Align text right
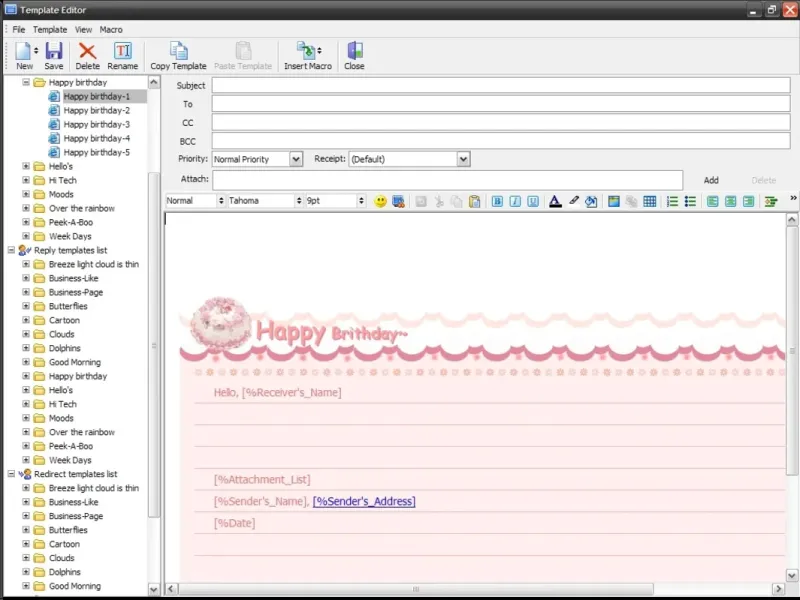The image size is (800, 600). [x=748, y=201]
